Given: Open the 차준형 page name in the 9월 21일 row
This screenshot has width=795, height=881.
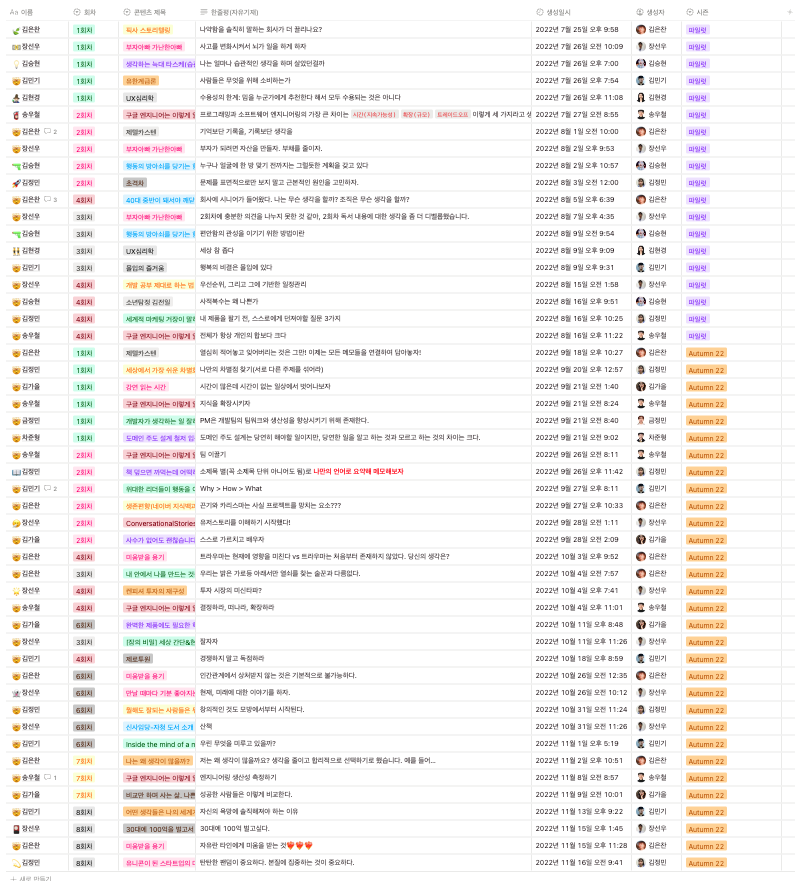Looking at the screenshot, I should tap(31, 438).
